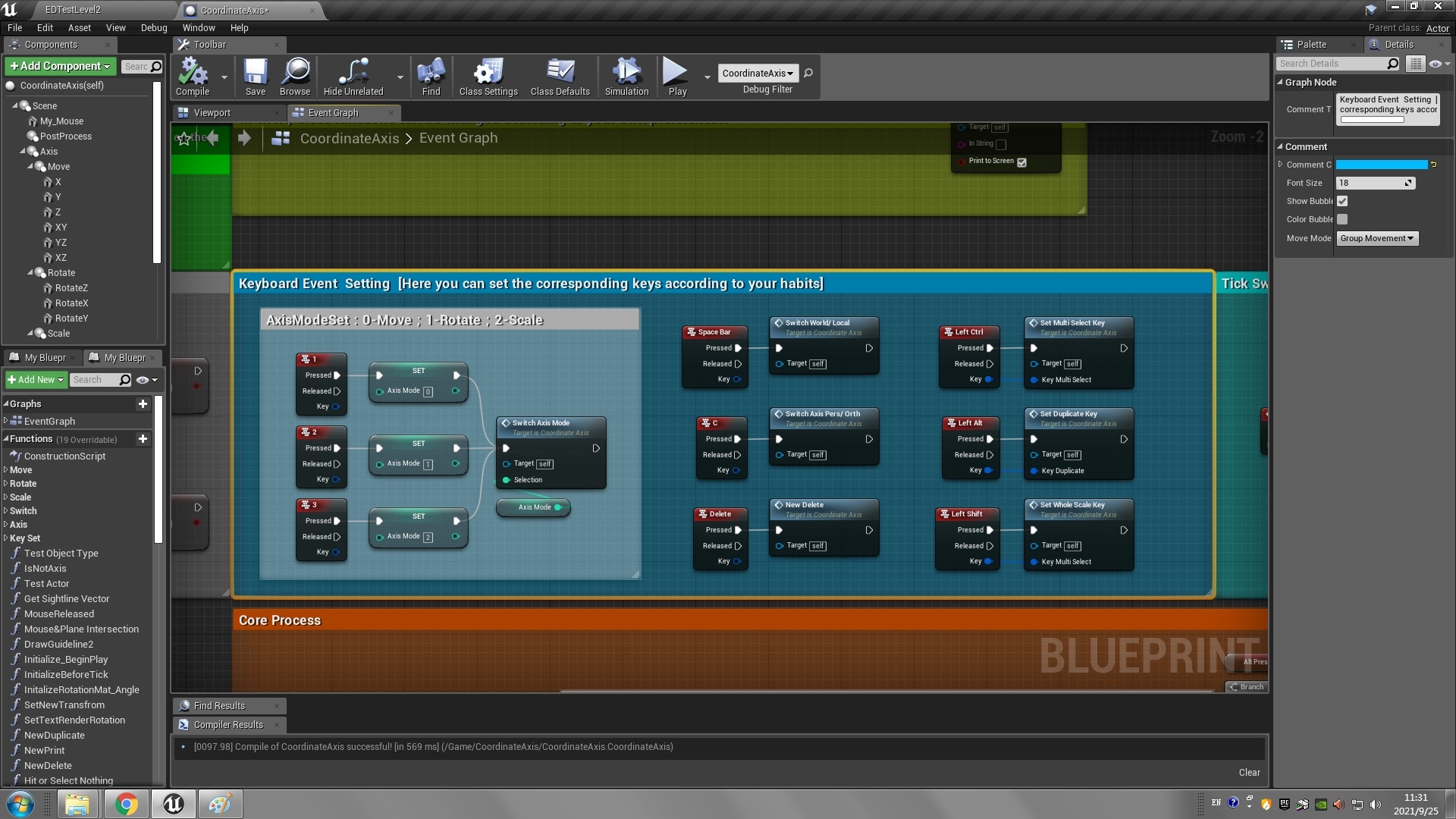The image size is (1456, 819).
Task: Click the Comment Color swatch in Details
Action: pyautogui.click(x=1383, y=165)
